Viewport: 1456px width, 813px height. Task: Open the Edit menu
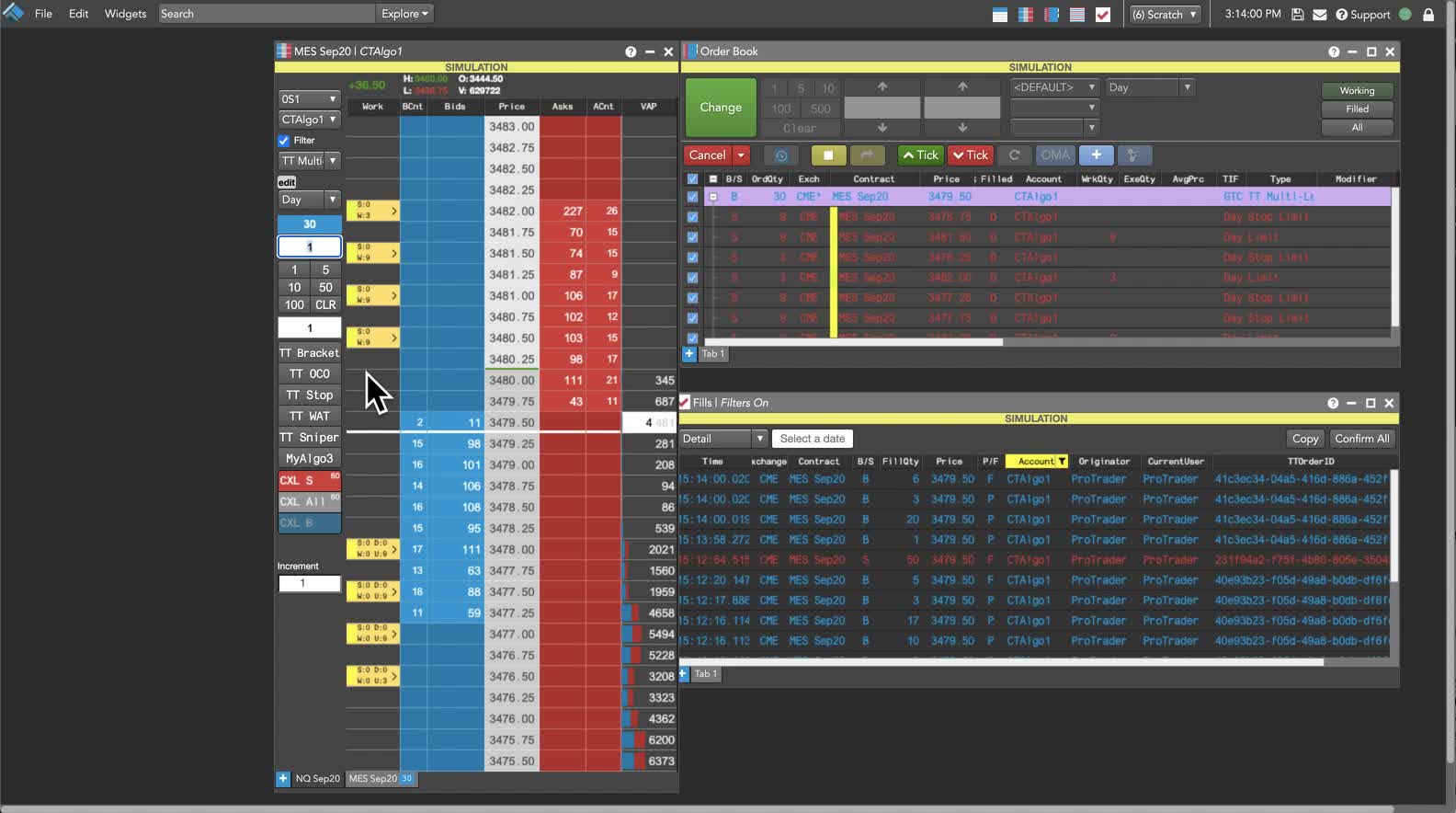coord(79,14)
